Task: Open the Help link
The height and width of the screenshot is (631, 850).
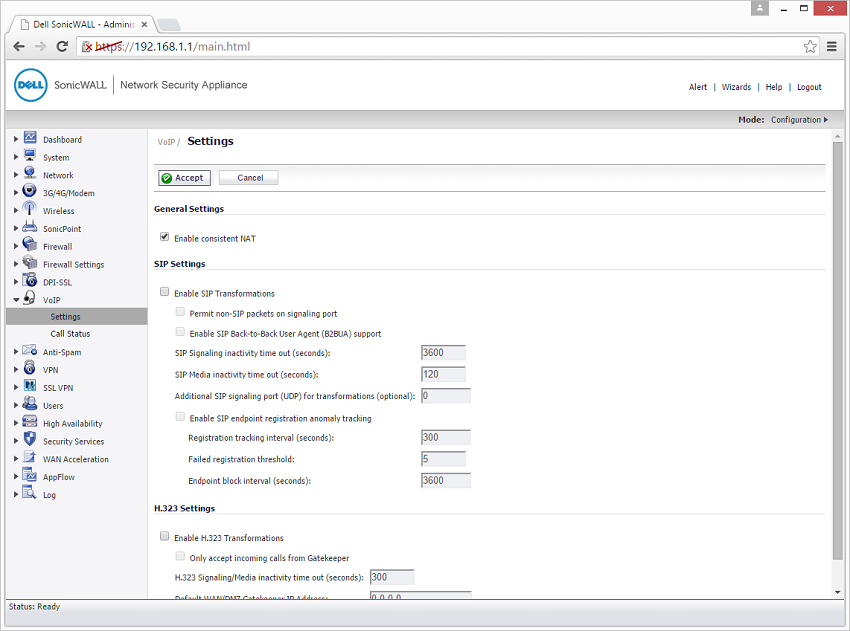Action: (x=774, y=87)
